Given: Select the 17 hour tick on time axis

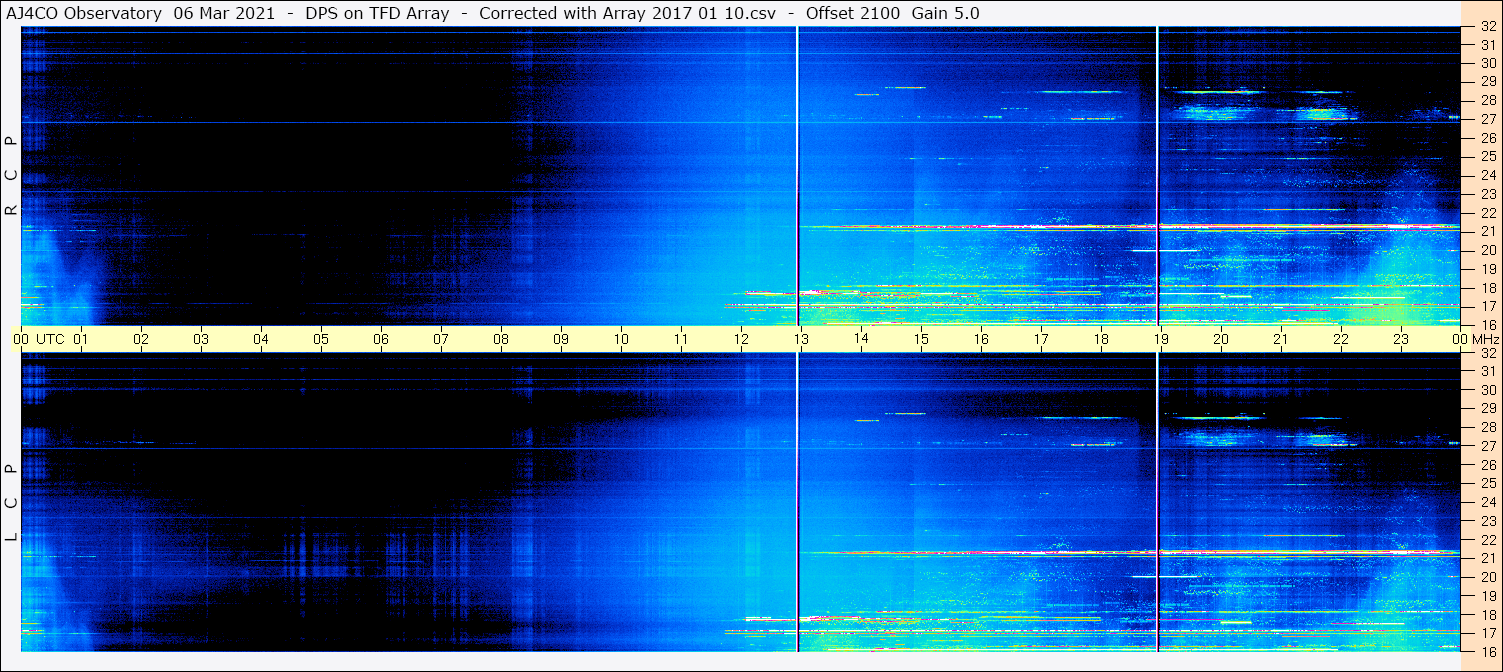Looking at the screenshot, I should 1041,339.
